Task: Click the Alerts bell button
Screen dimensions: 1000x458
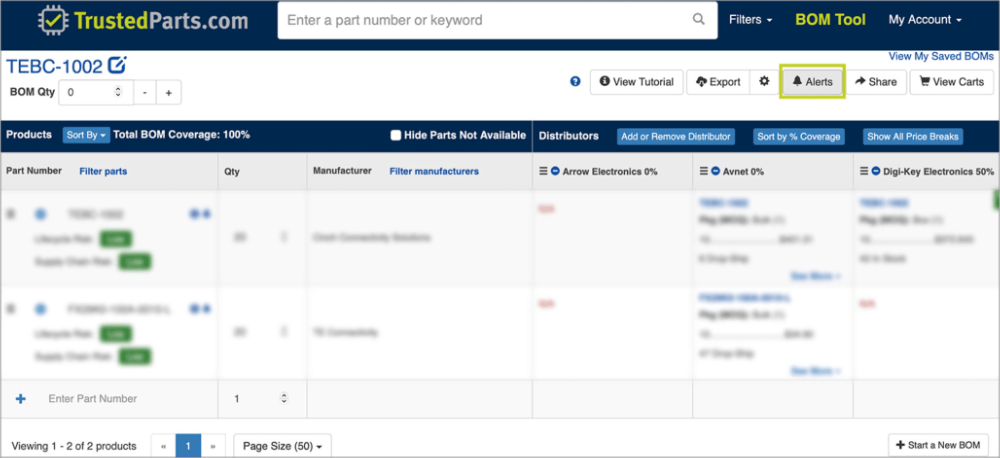Action: [812, 82]
